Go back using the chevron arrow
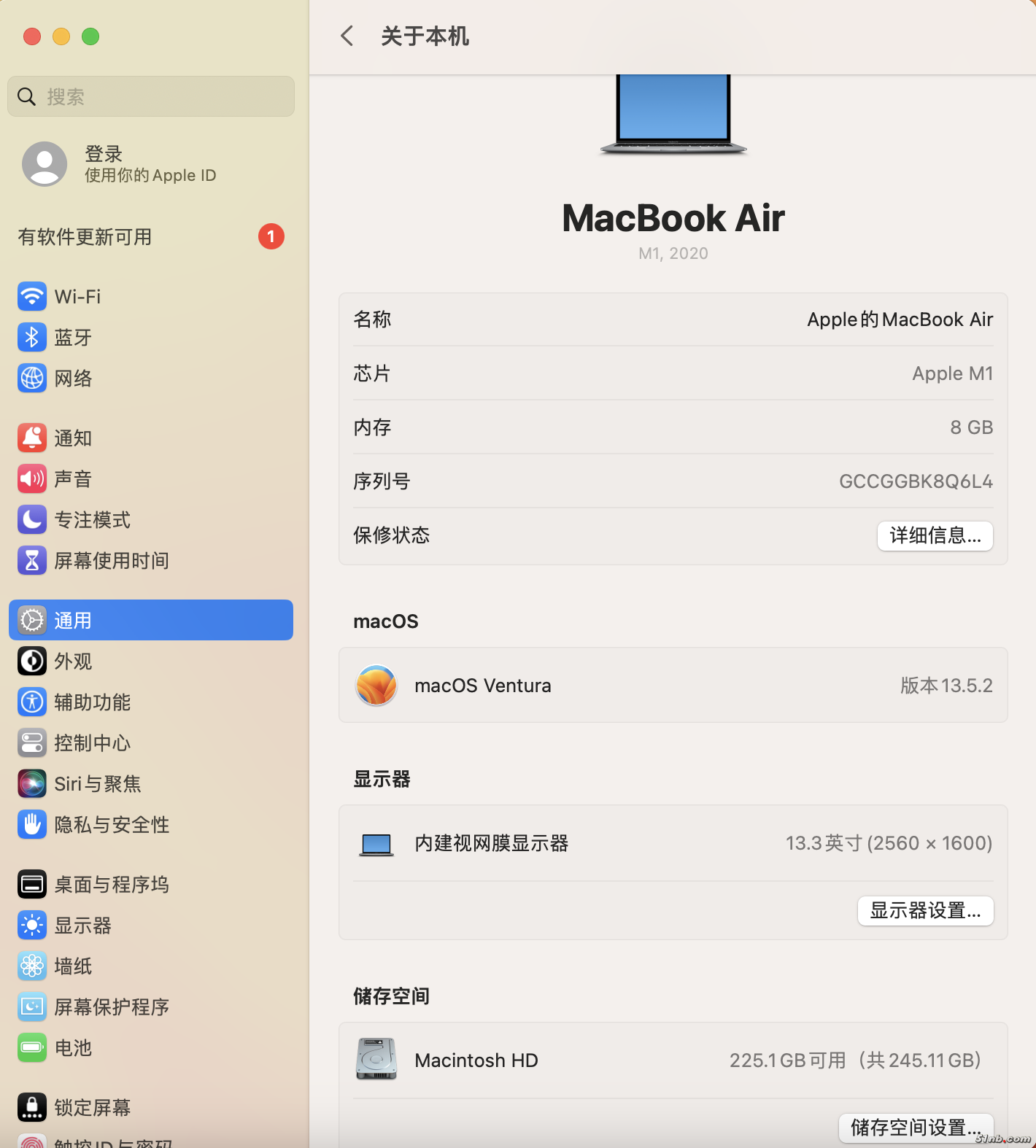Viewport: 1036px width, 1148px height. (347, 36)
